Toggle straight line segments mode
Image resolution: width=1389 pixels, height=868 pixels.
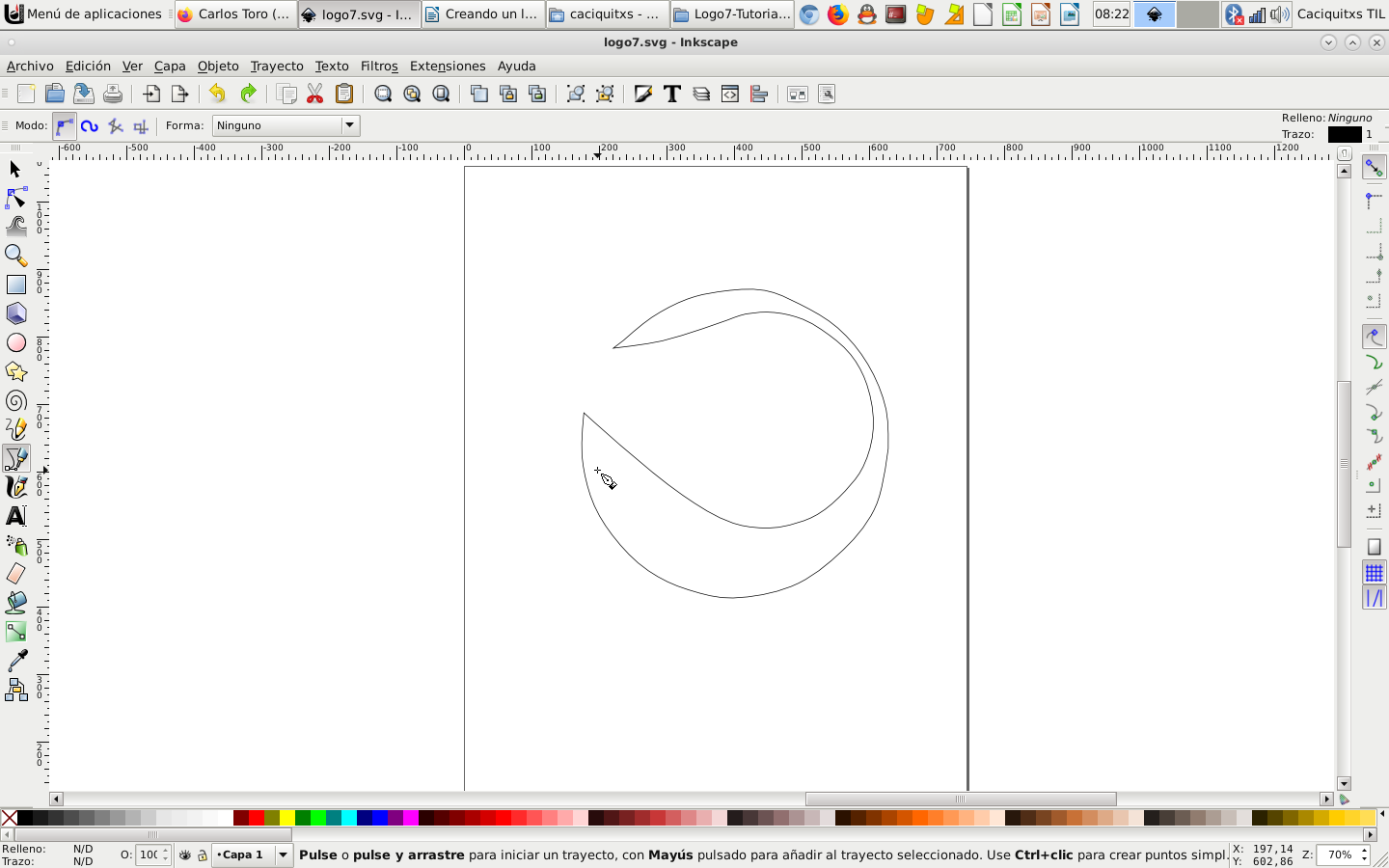pos(116,125)
